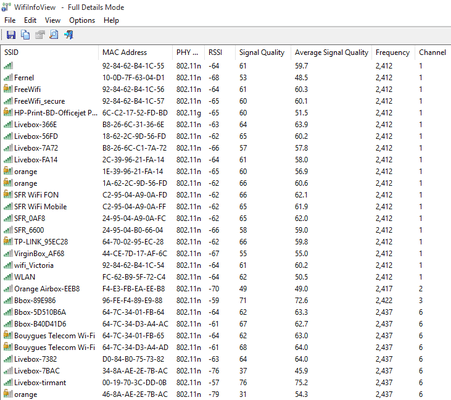Click signal icon of Livebox-56FD row
Screen dimensions: 451x400
pos(8,136)
